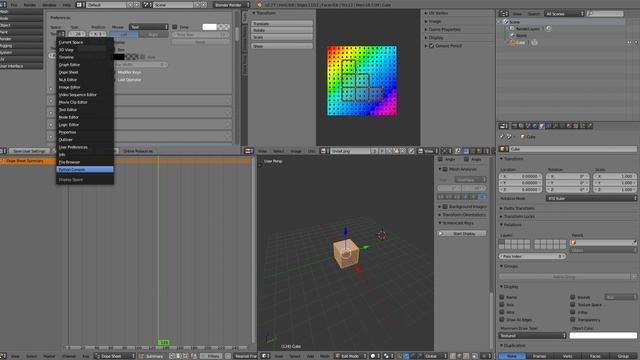Enable the Bounds checkbox
Image resolution: width=640 pixels, height=360 pixels.
[573, 297]
